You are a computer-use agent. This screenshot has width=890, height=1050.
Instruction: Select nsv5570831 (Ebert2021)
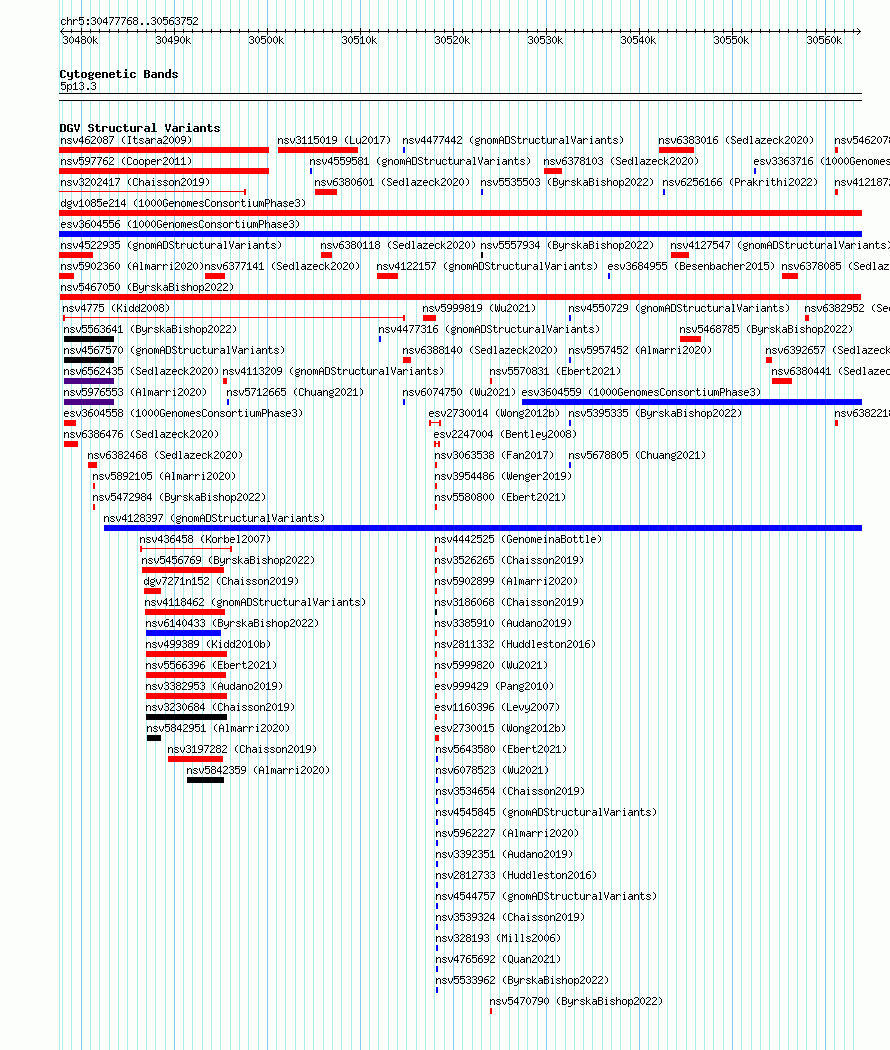(x=555, y=371)
